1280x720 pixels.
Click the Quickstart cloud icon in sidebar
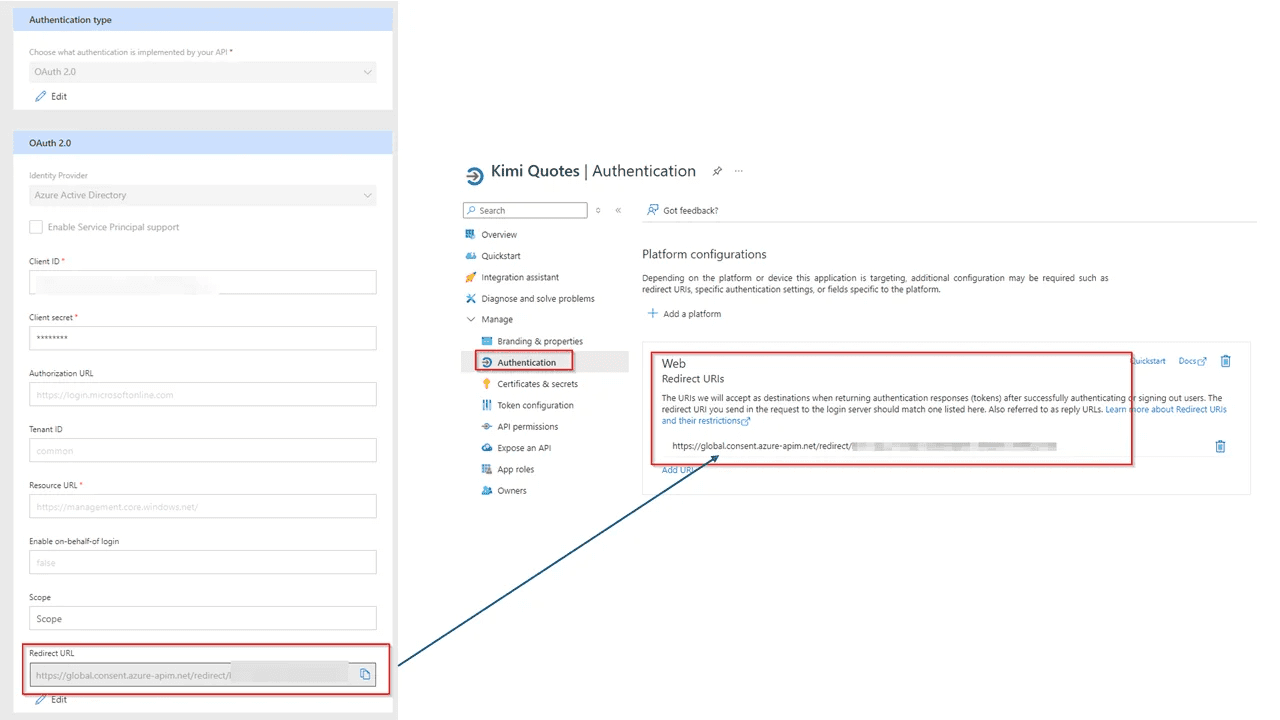pos(471,256)
